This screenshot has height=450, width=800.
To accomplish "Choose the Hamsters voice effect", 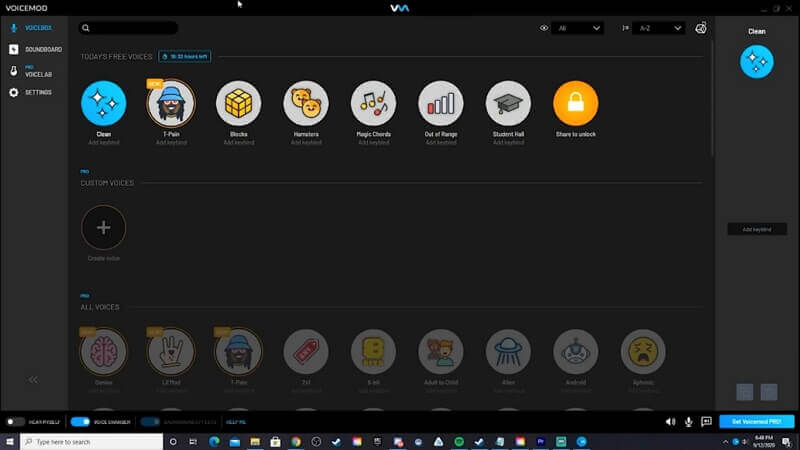I will (306, 103).
